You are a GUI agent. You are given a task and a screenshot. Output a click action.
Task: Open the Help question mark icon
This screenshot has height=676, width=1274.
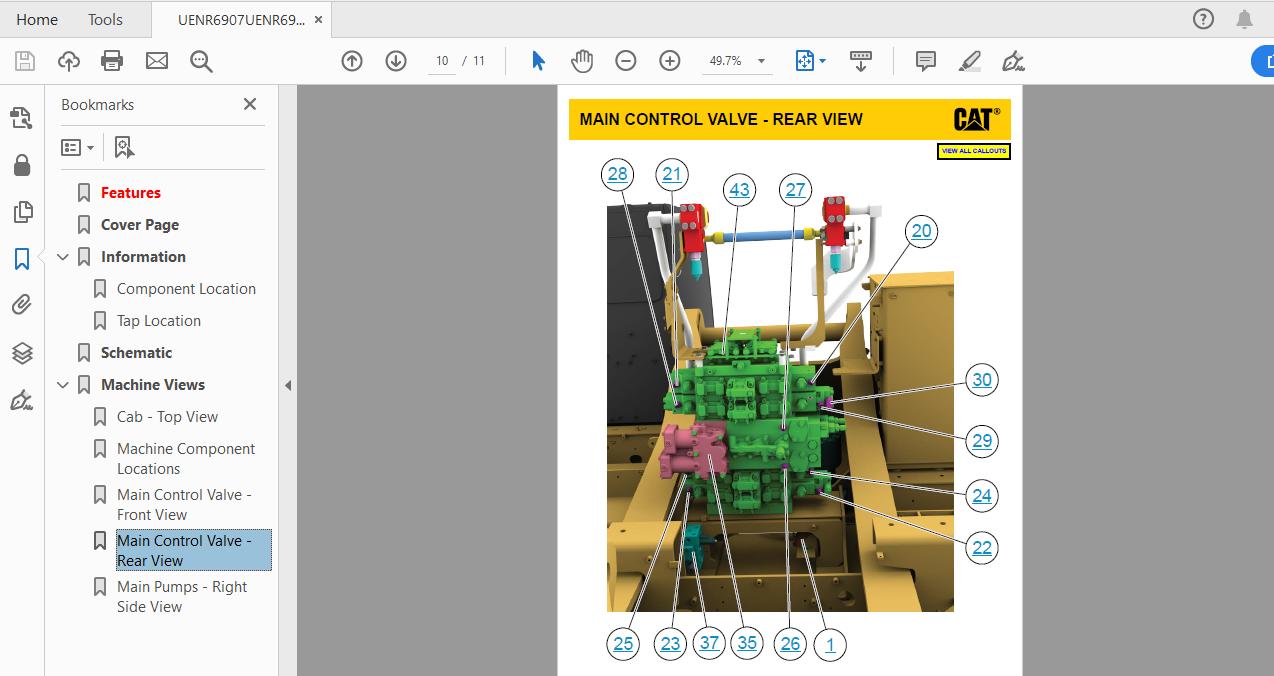pos(1203,19)
